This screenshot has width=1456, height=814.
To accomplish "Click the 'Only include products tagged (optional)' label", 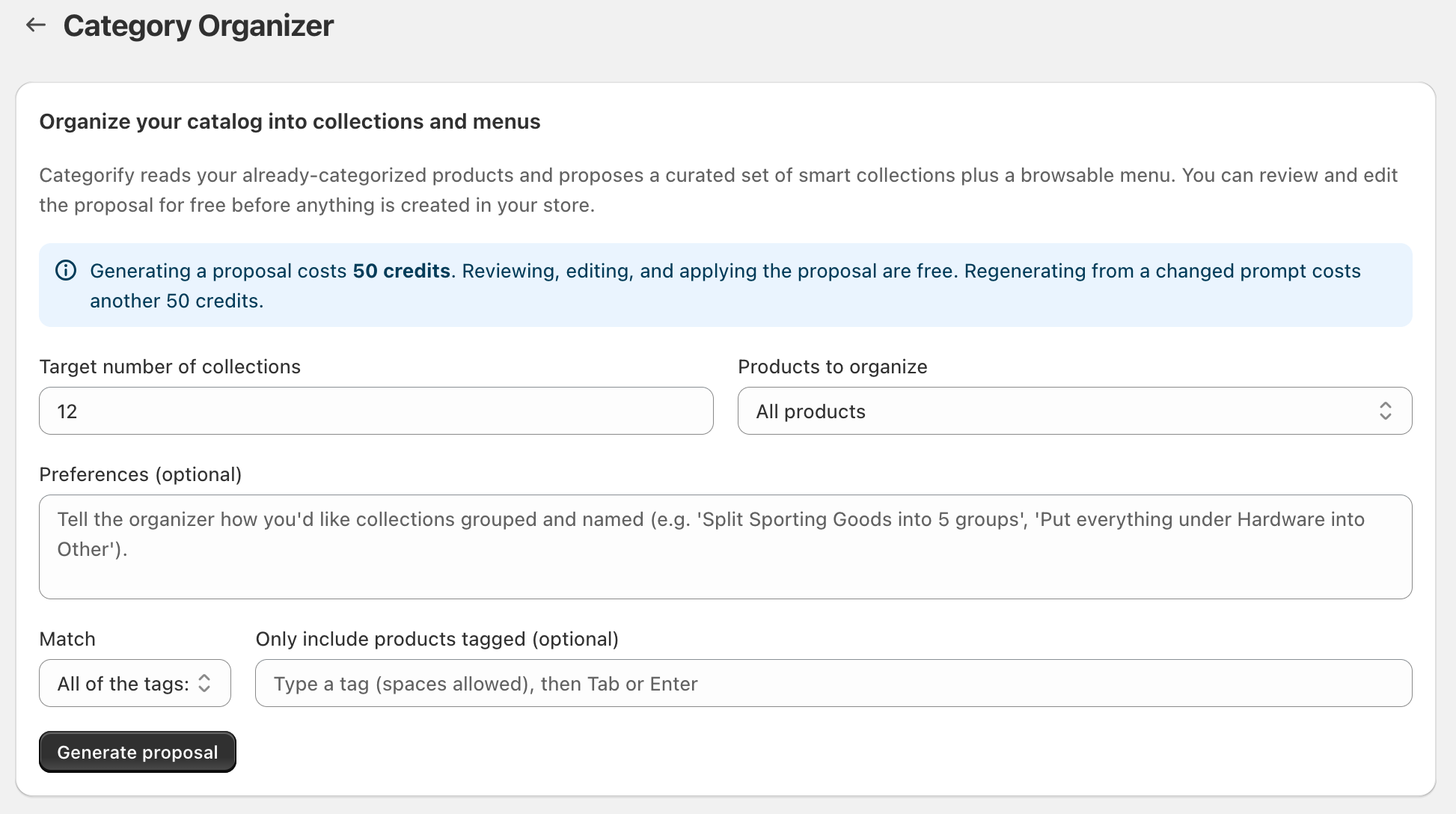I will 437,639.
